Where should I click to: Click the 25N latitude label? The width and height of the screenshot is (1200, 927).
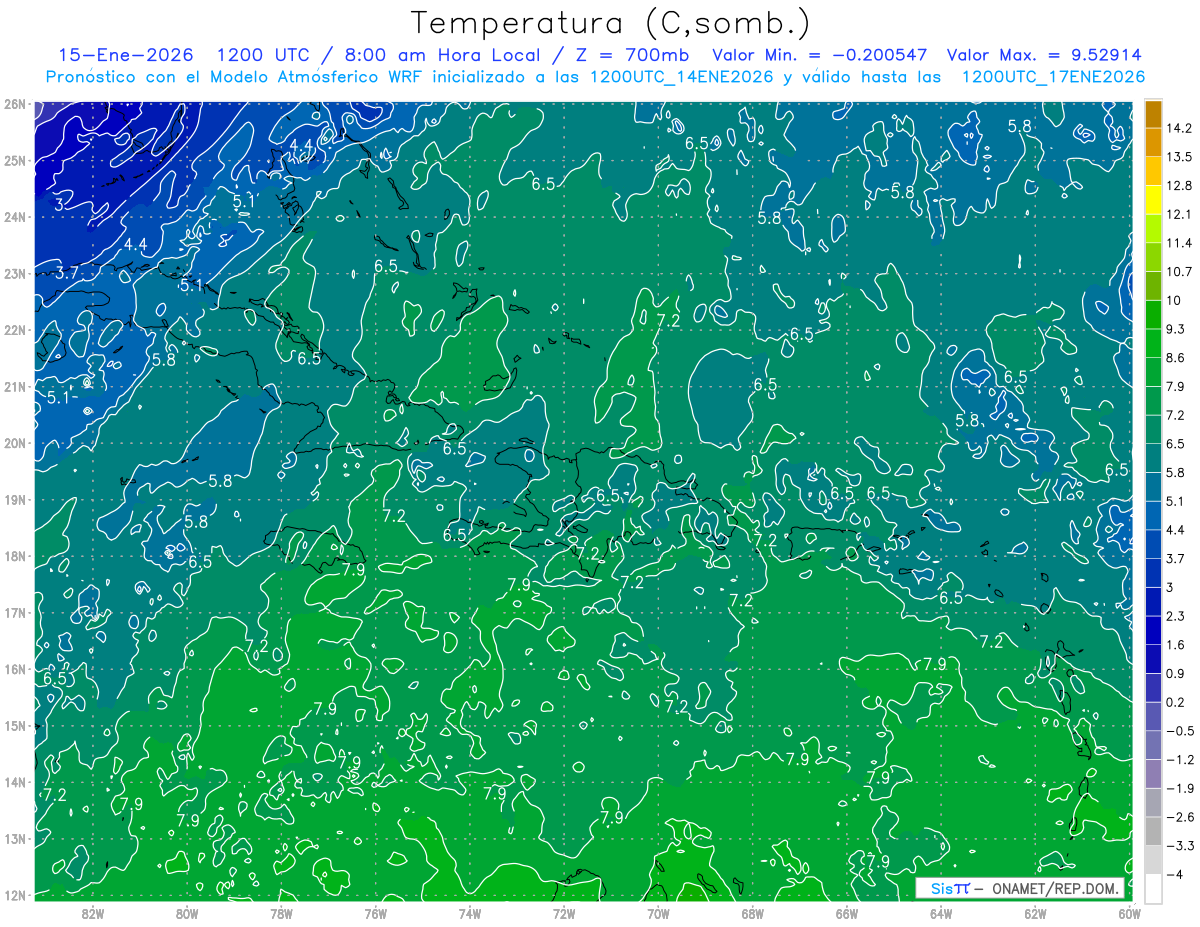tap(15, 160)
